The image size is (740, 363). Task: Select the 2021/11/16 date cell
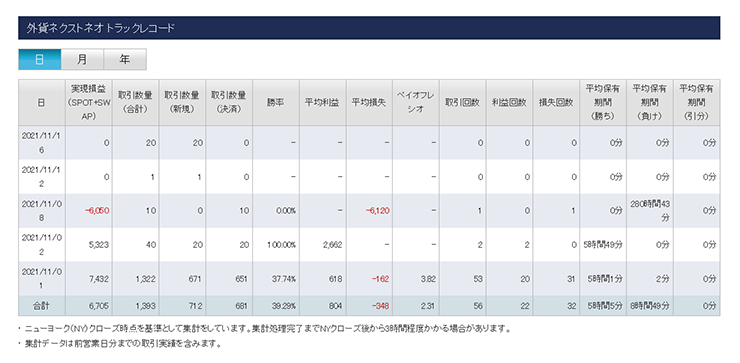coord(42,143)
